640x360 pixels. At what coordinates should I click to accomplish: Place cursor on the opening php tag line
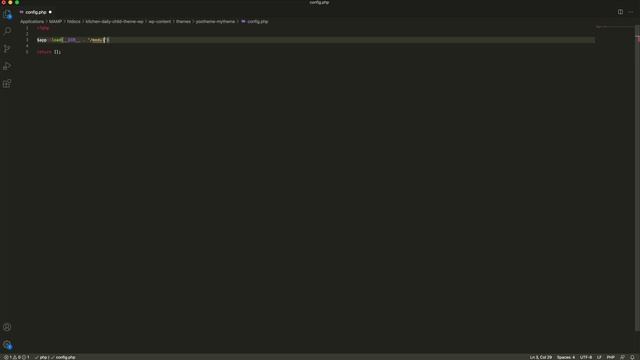point(43,28)
